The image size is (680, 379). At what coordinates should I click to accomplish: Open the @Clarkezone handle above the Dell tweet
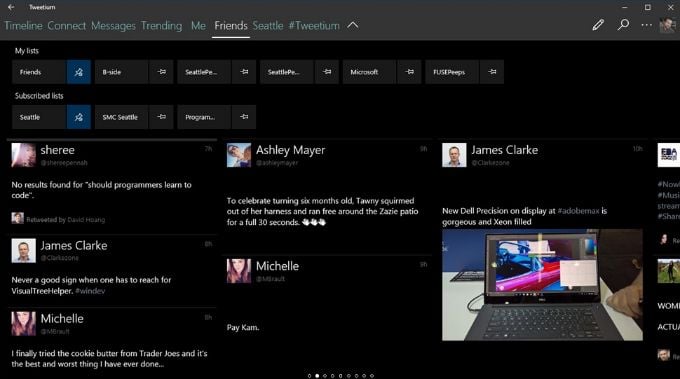(490, 163)
